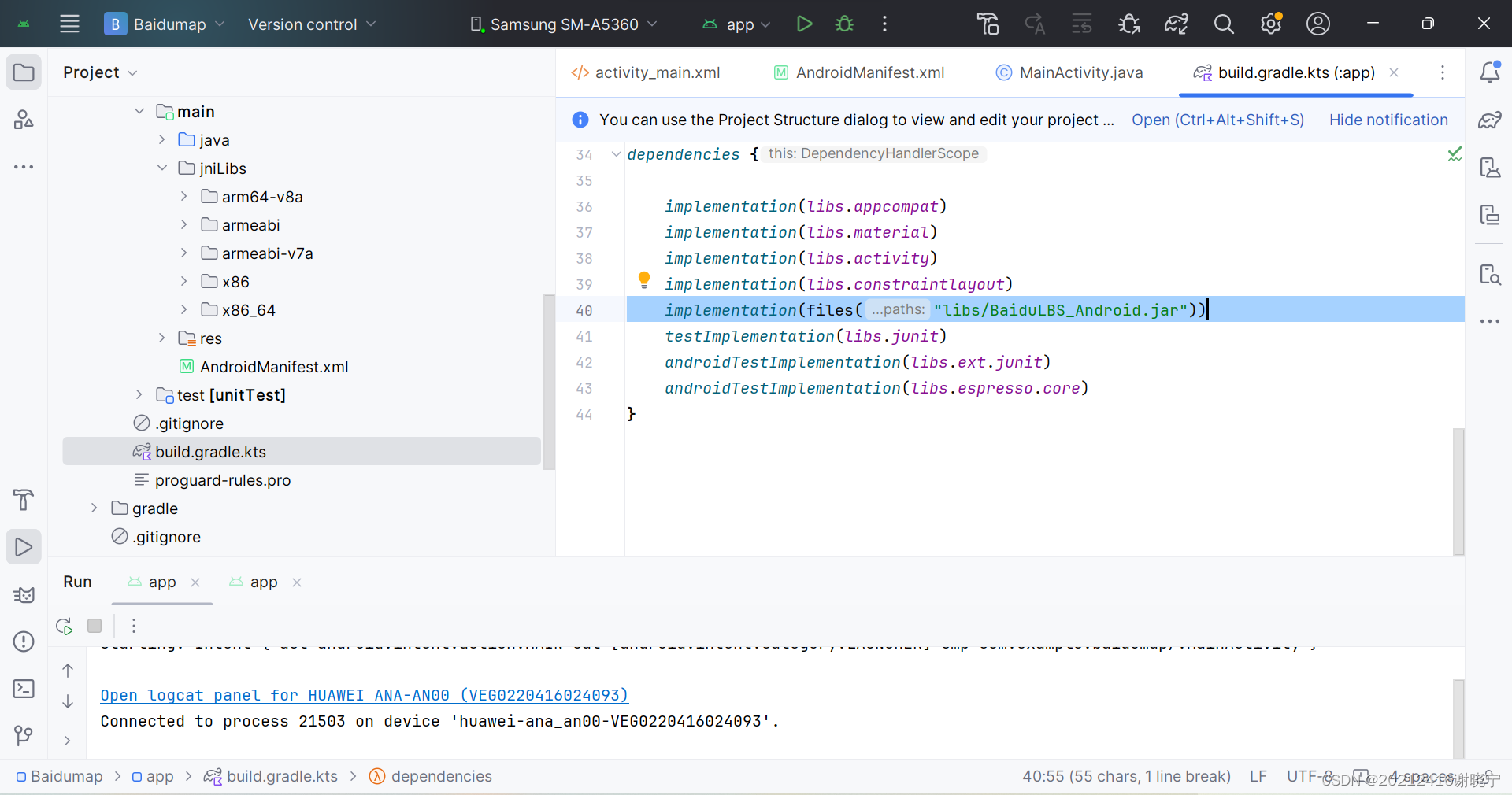Open the Baidumap project dropdown
This screenshot has width=1512, height=795.
pos(165,24)
